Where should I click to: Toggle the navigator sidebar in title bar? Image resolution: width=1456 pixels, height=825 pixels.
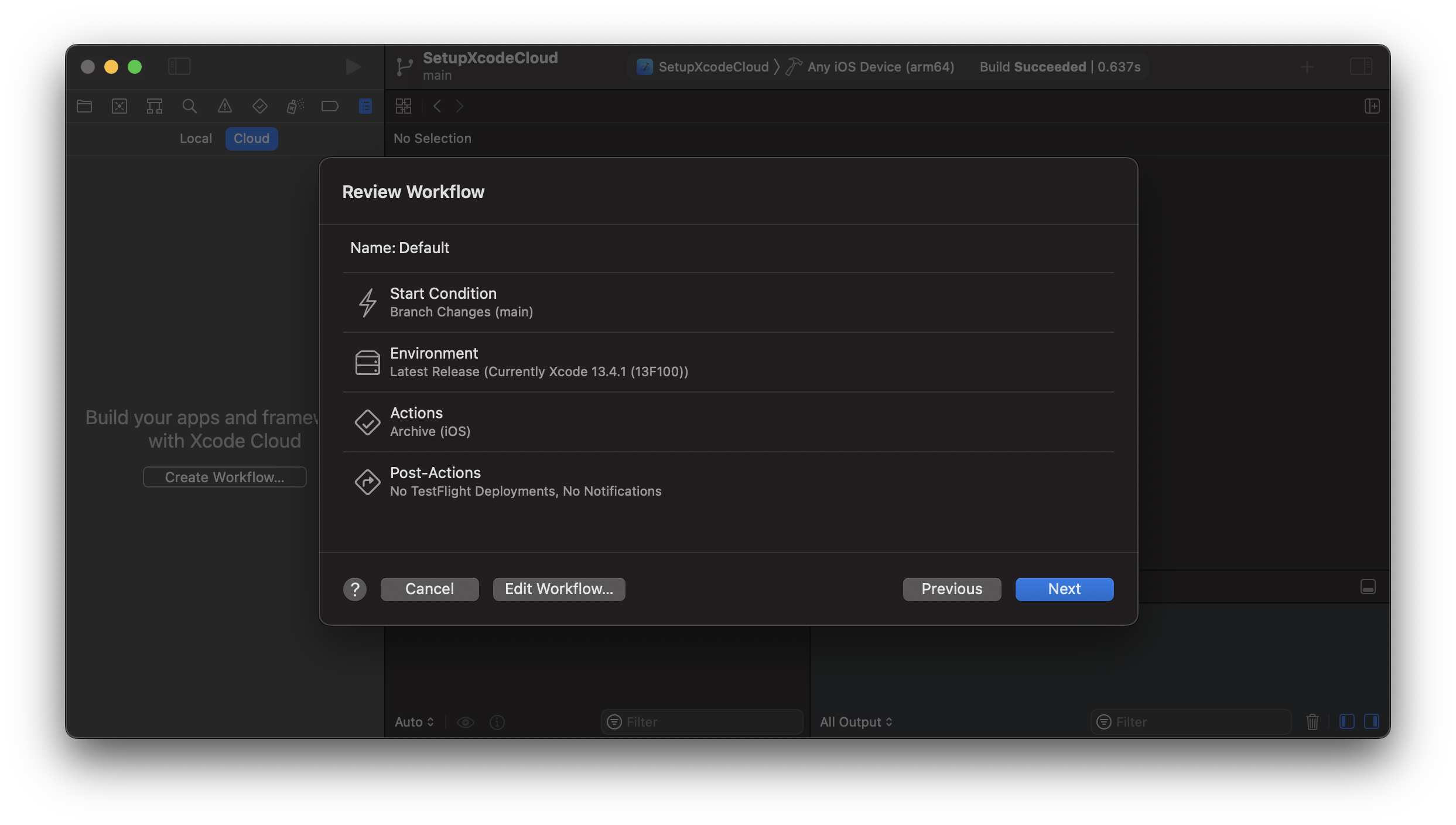pyautogui.click(x=179, y=66)
